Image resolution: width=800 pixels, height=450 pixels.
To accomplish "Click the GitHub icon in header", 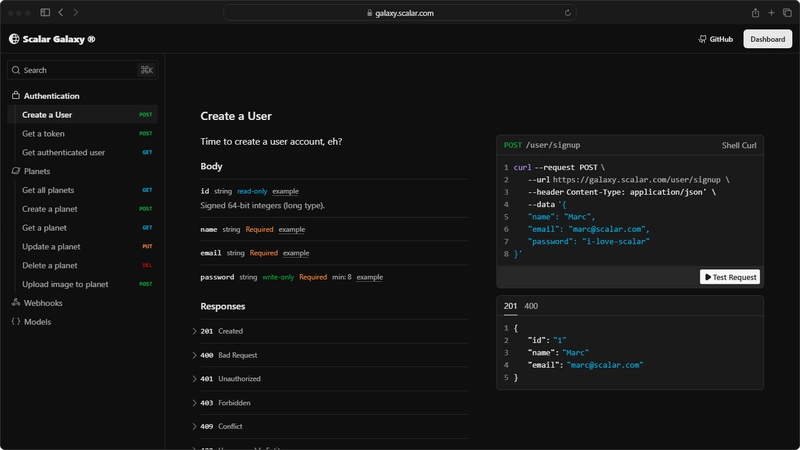I will (x=703, y=39).
